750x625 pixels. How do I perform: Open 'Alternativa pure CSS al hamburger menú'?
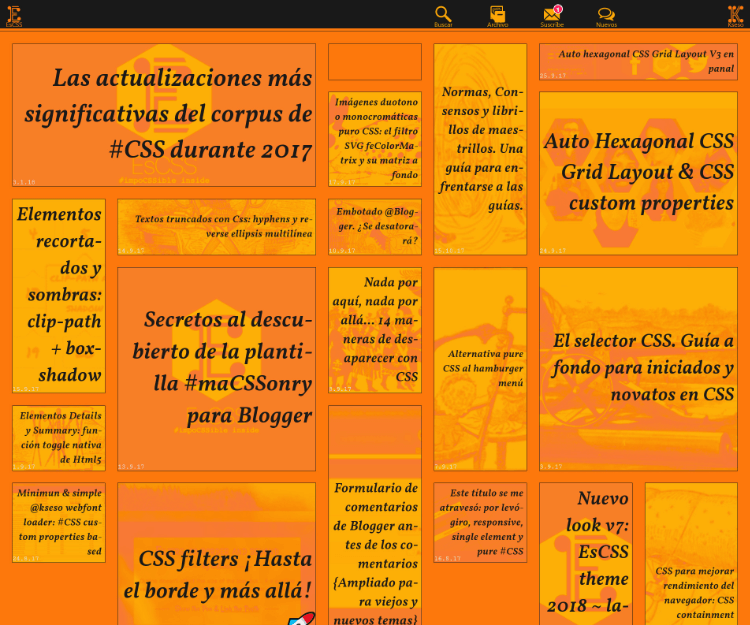(480, 367)
